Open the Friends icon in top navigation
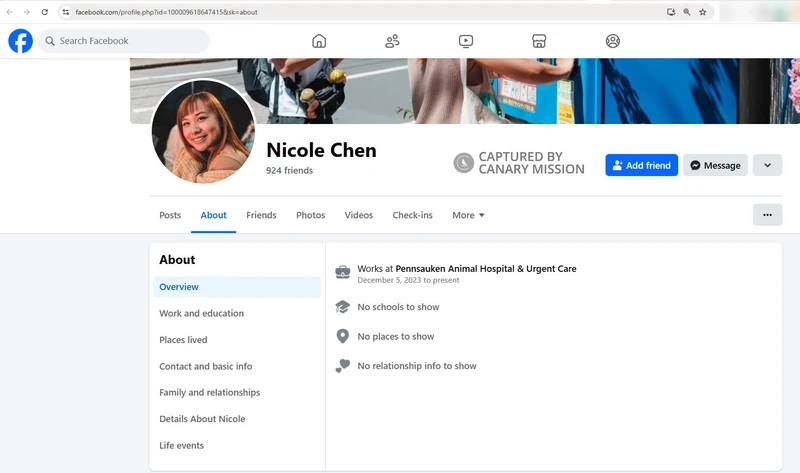The image size is (800, 473). coord(392,41)
